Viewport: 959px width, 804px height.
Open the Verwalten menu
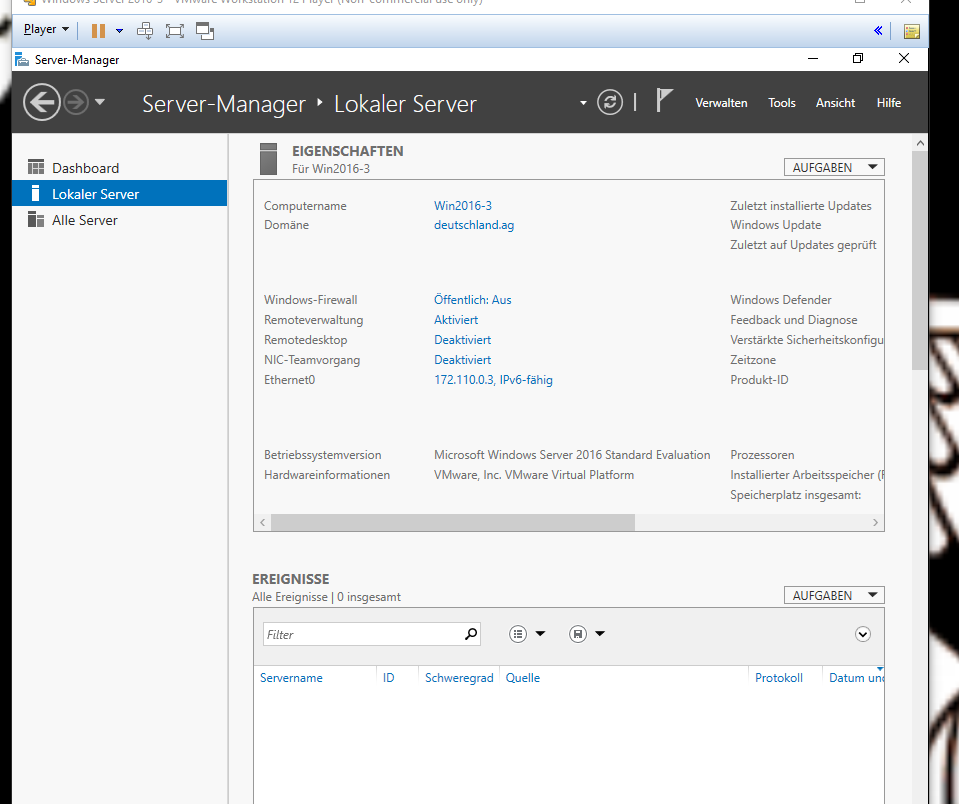click(721, 103)
